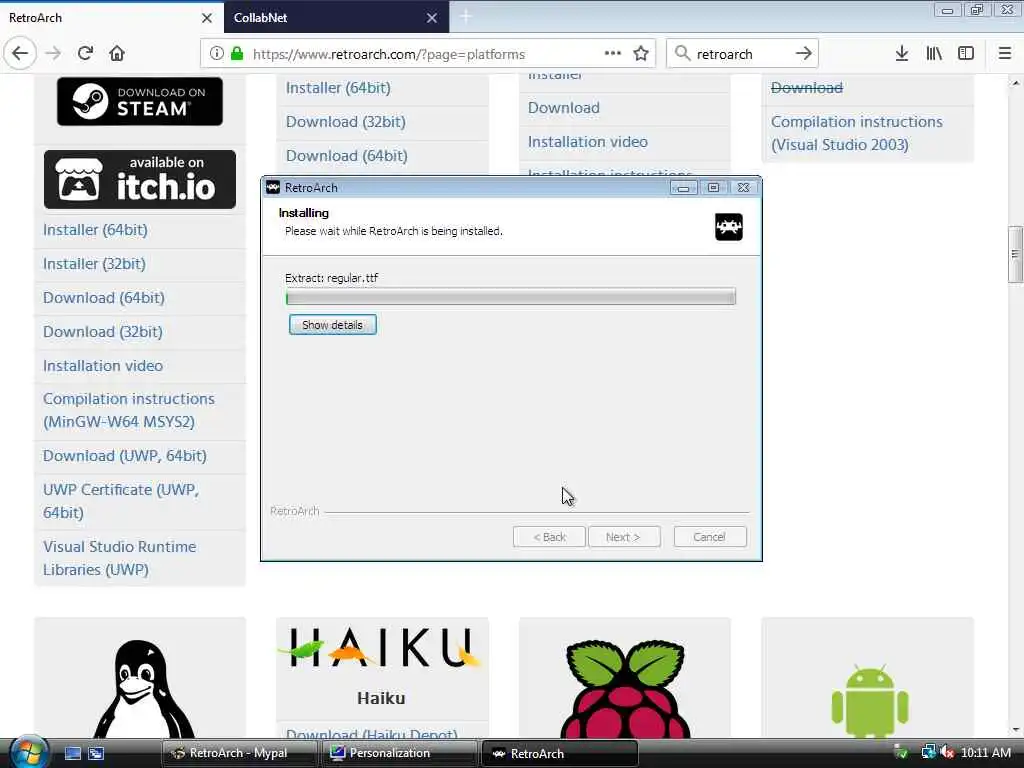This screenshot has width=1024, height=768.
Task: Click the volume muted tray icon
Action: pyautogui.click(x=947, y=753)
